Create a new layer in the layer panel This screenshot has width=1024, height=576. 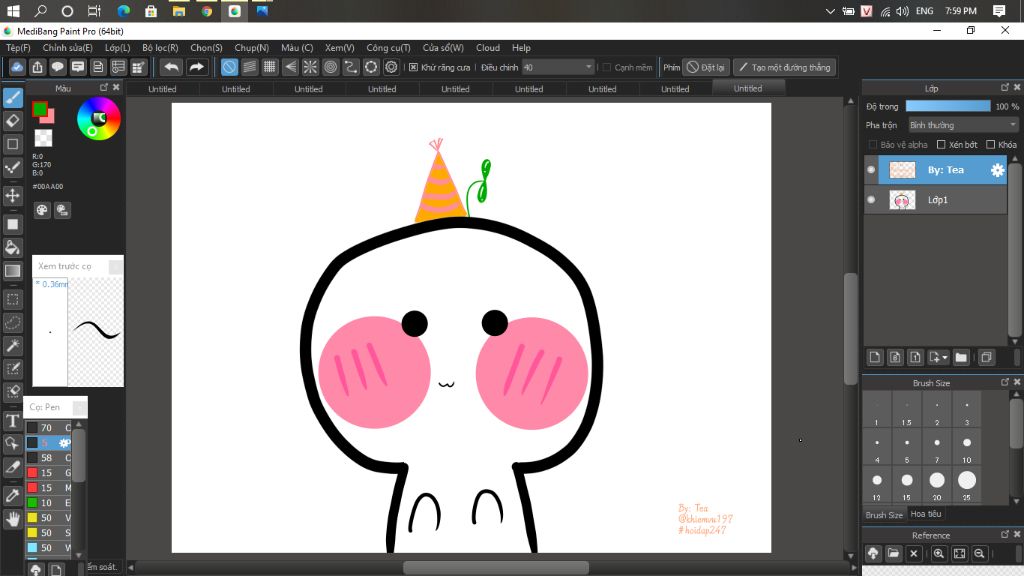(875, 357)
